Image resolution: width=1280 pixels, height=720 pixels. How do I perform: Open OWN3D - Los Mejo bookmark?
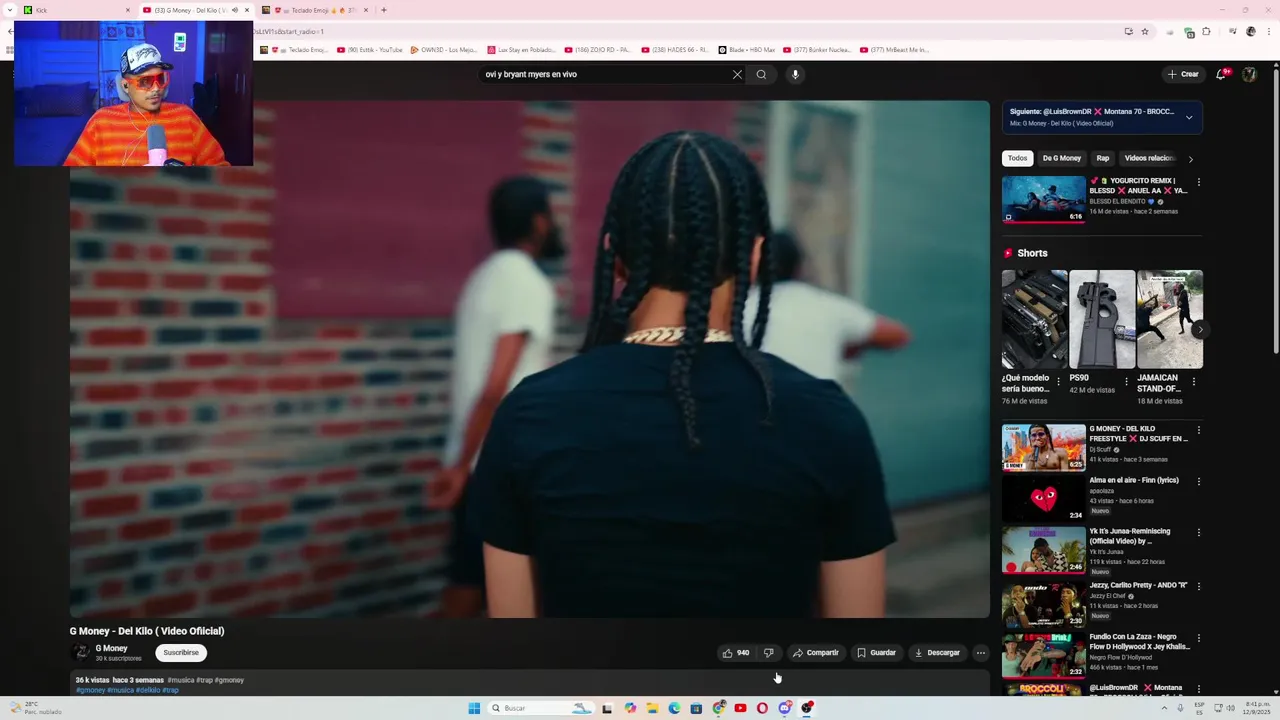click(444, 49)
